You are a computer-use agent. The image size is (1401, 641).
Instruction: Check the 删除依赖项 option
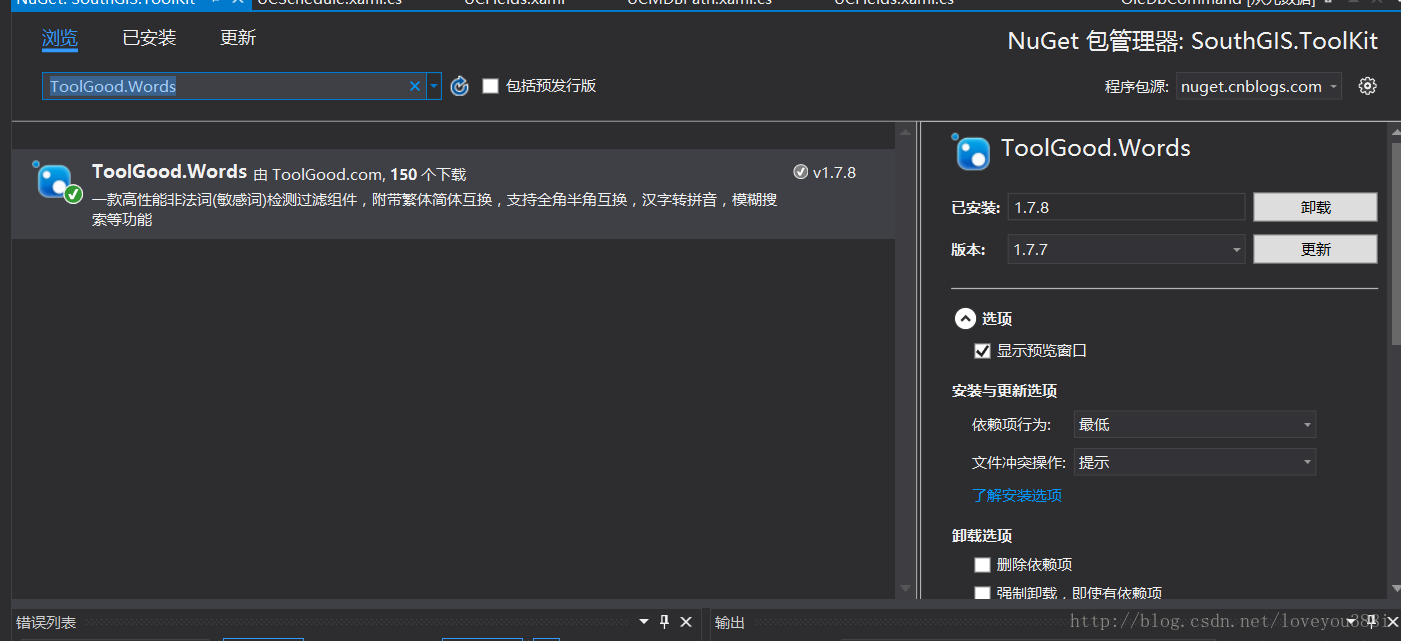click(x=982, y=564)
